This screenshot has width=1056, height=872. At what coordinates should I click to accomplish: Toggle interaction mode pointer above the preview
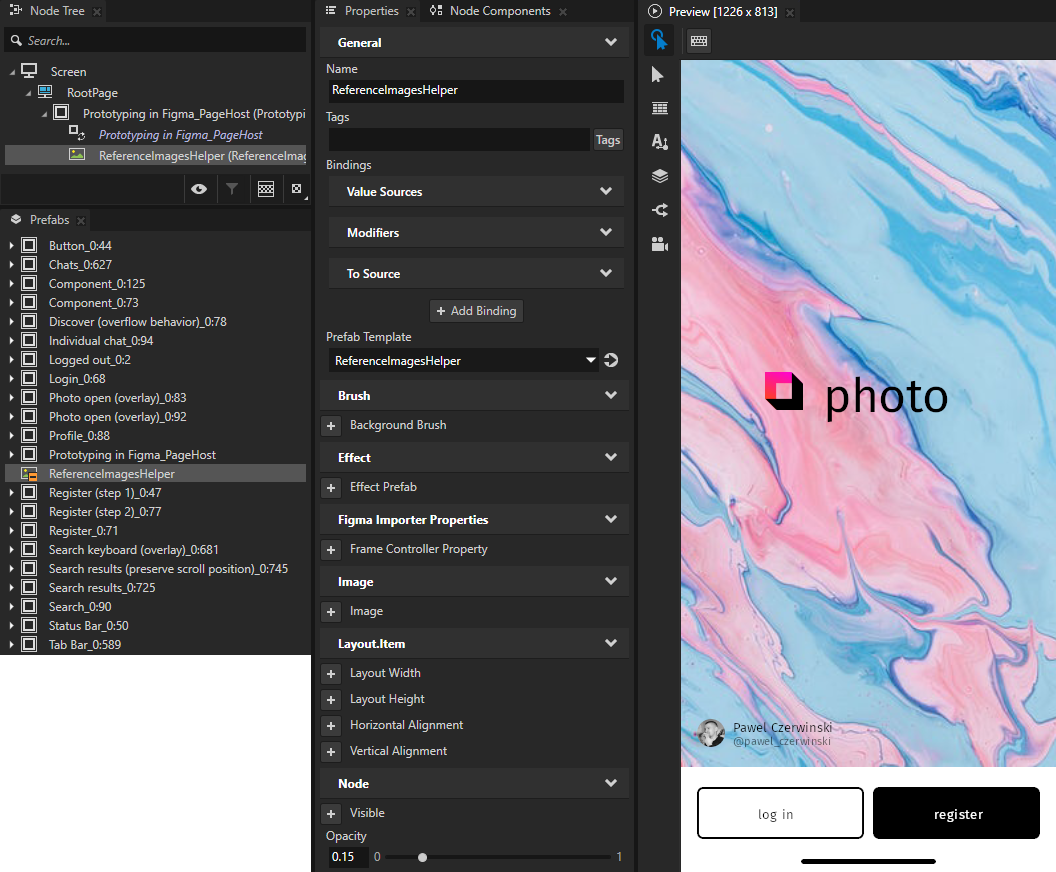click(x=658, y=41)
